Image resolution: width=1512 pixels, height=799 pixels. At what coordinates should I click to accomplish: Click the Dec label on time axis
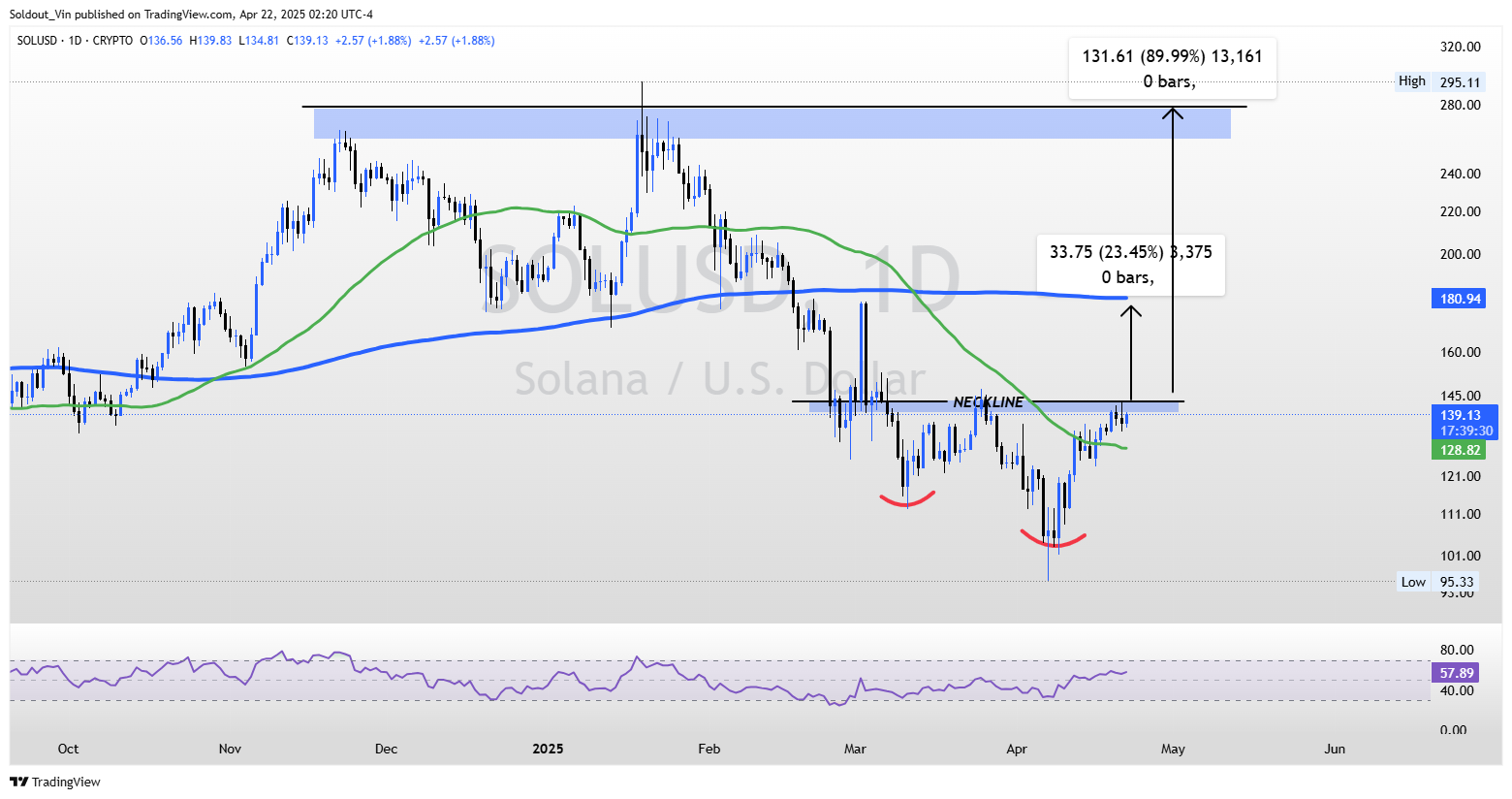pyautogui.click(x=386, y=749)
